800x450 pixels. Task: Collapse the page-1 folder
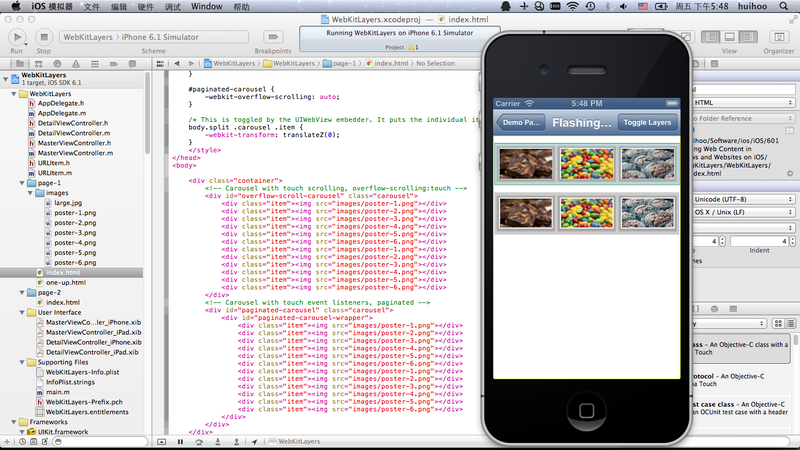(x=24, y=183)
